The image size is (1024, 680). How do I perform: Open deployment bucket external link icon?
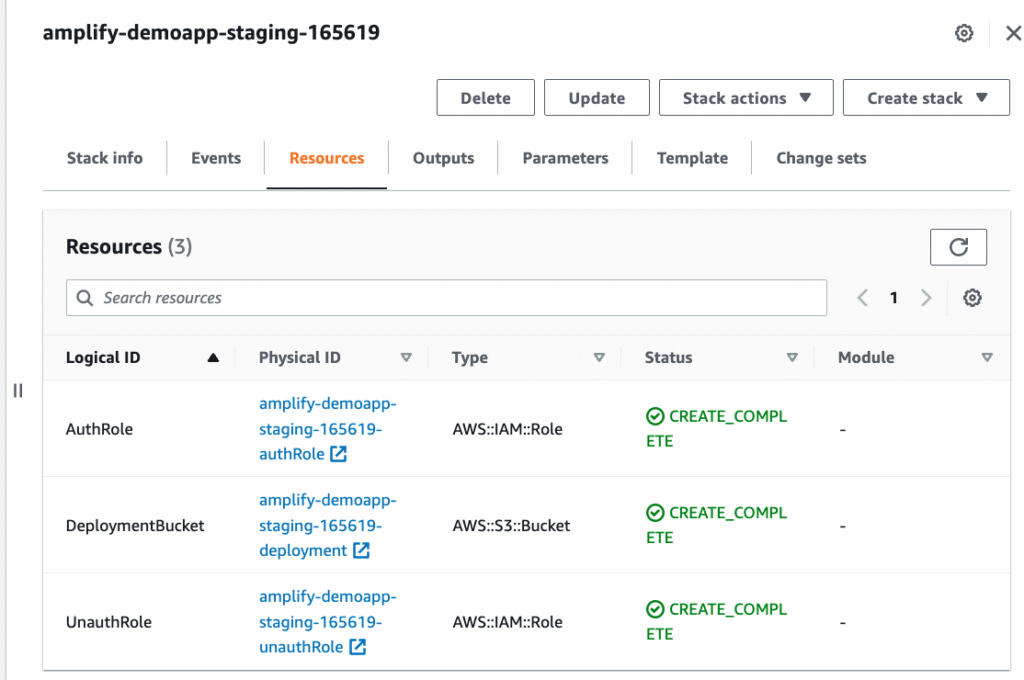361,550
